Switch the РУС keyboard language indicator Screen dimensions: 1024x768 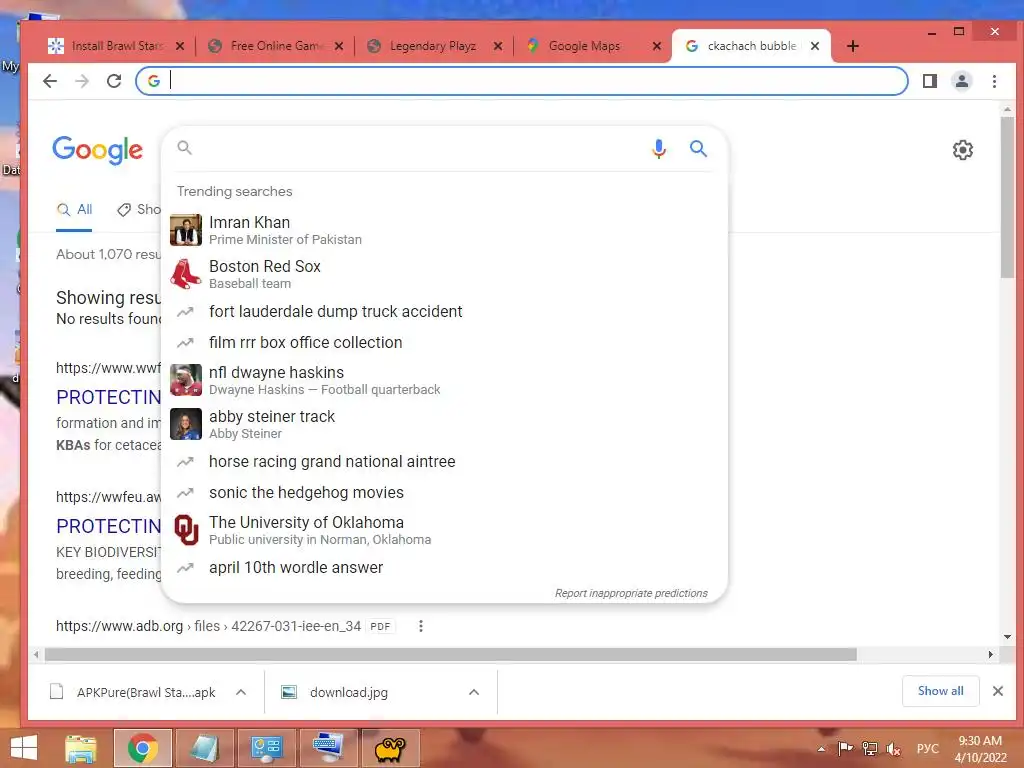point(927,748)
